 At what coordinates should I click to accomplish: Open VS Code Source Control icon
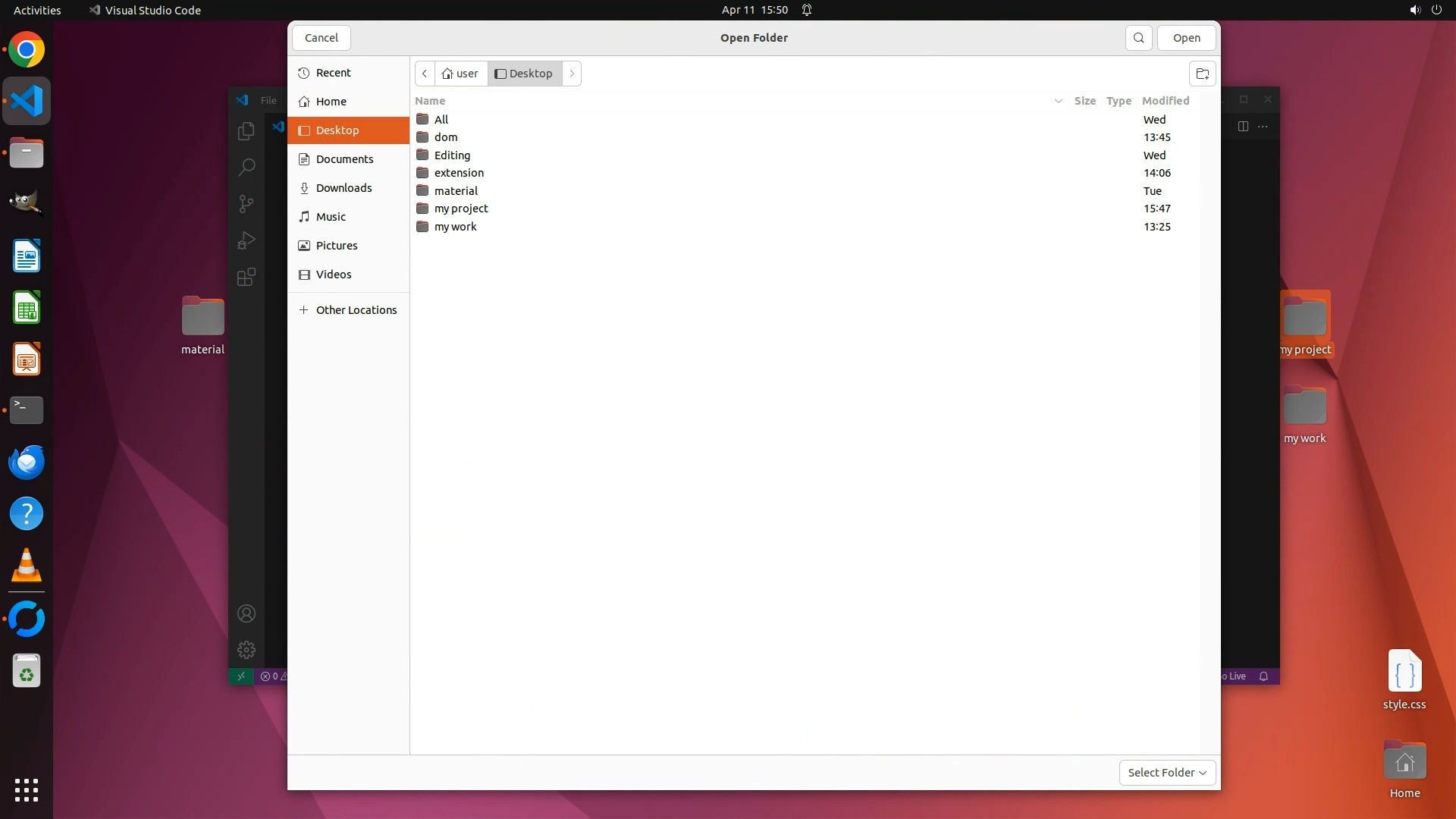[246, 204]
